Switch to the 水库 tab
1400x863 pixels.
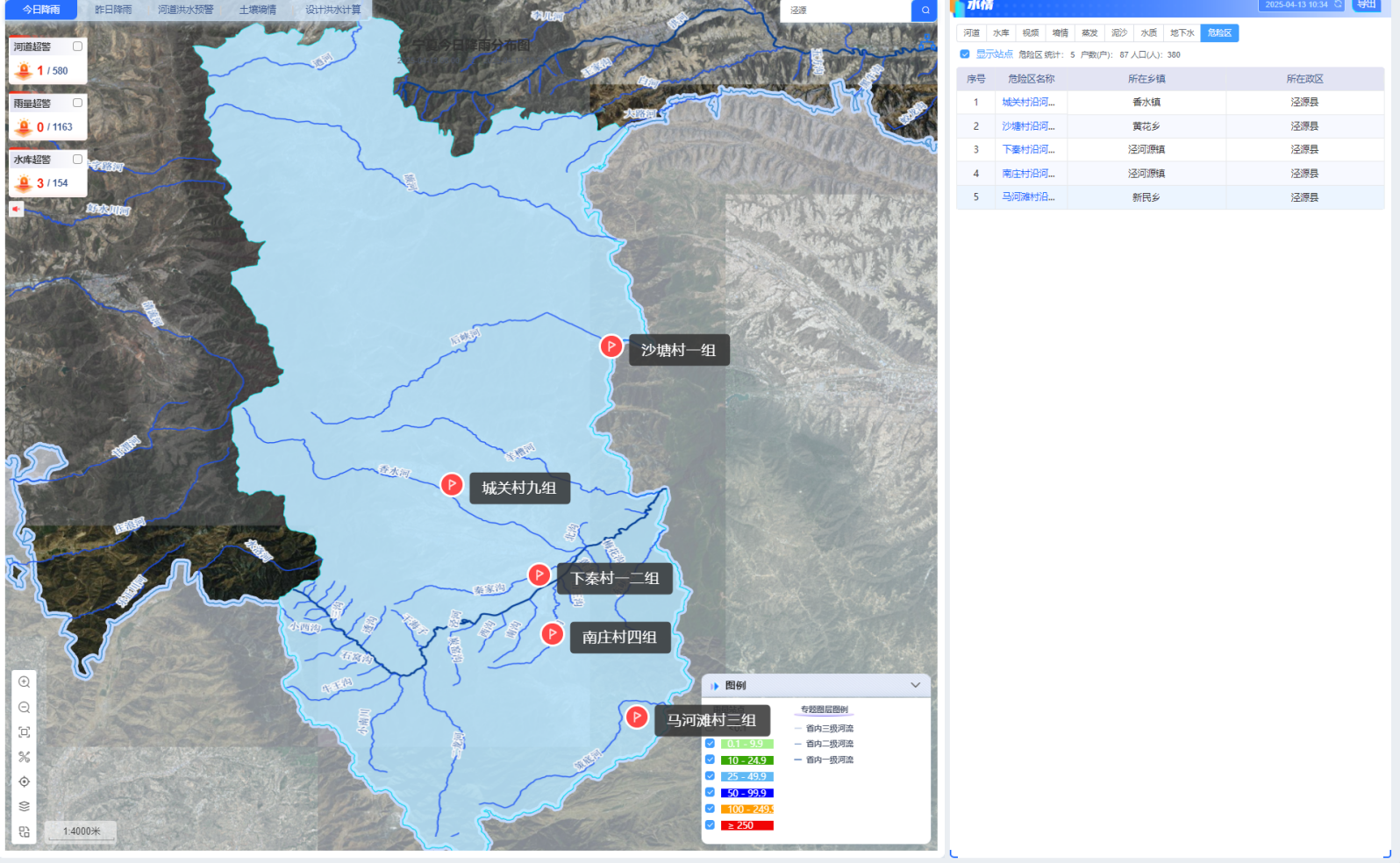tap(1001, 33)
